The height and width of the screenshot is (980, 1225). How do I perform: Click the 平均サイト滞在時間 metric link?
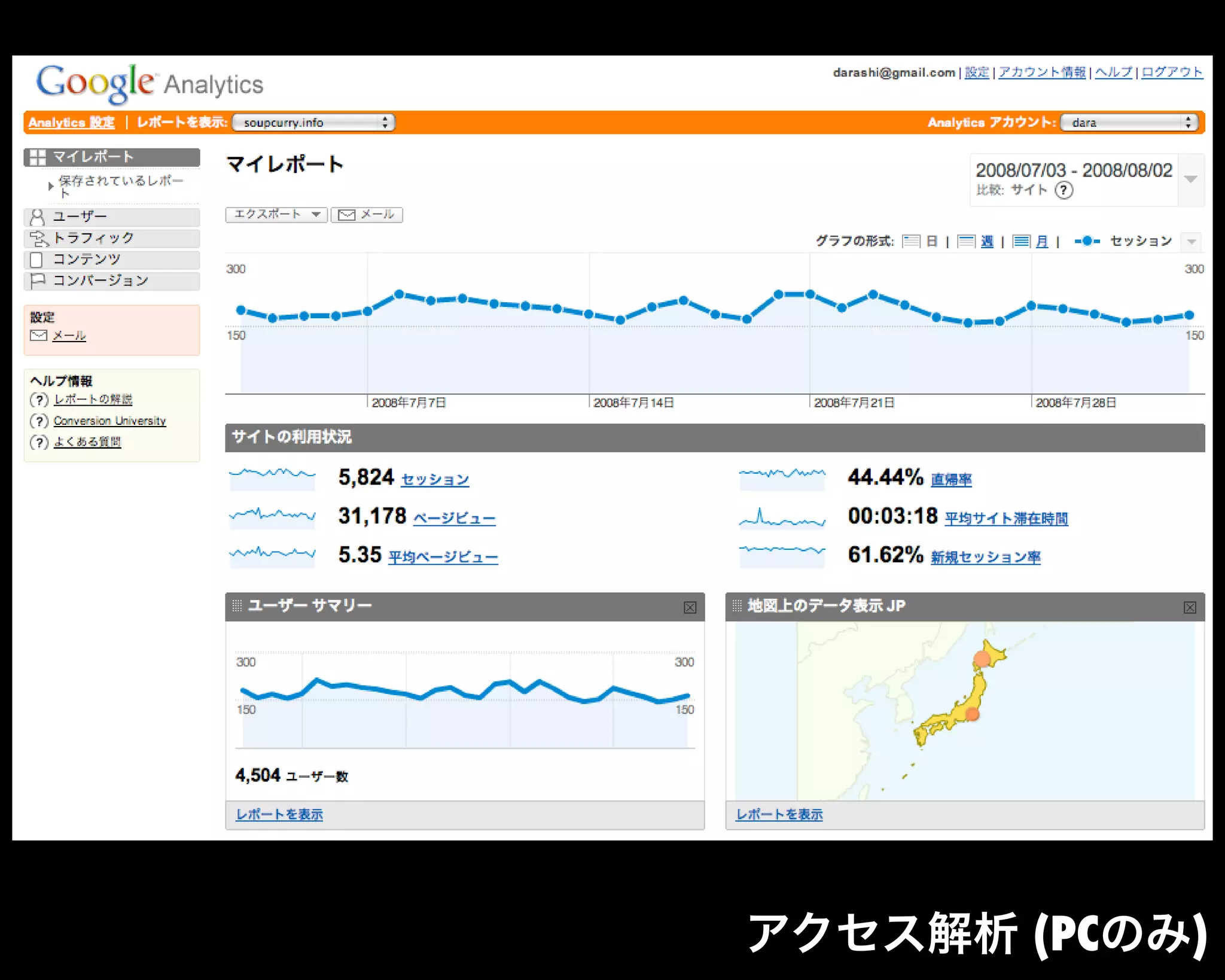[x=1007, y=519]
